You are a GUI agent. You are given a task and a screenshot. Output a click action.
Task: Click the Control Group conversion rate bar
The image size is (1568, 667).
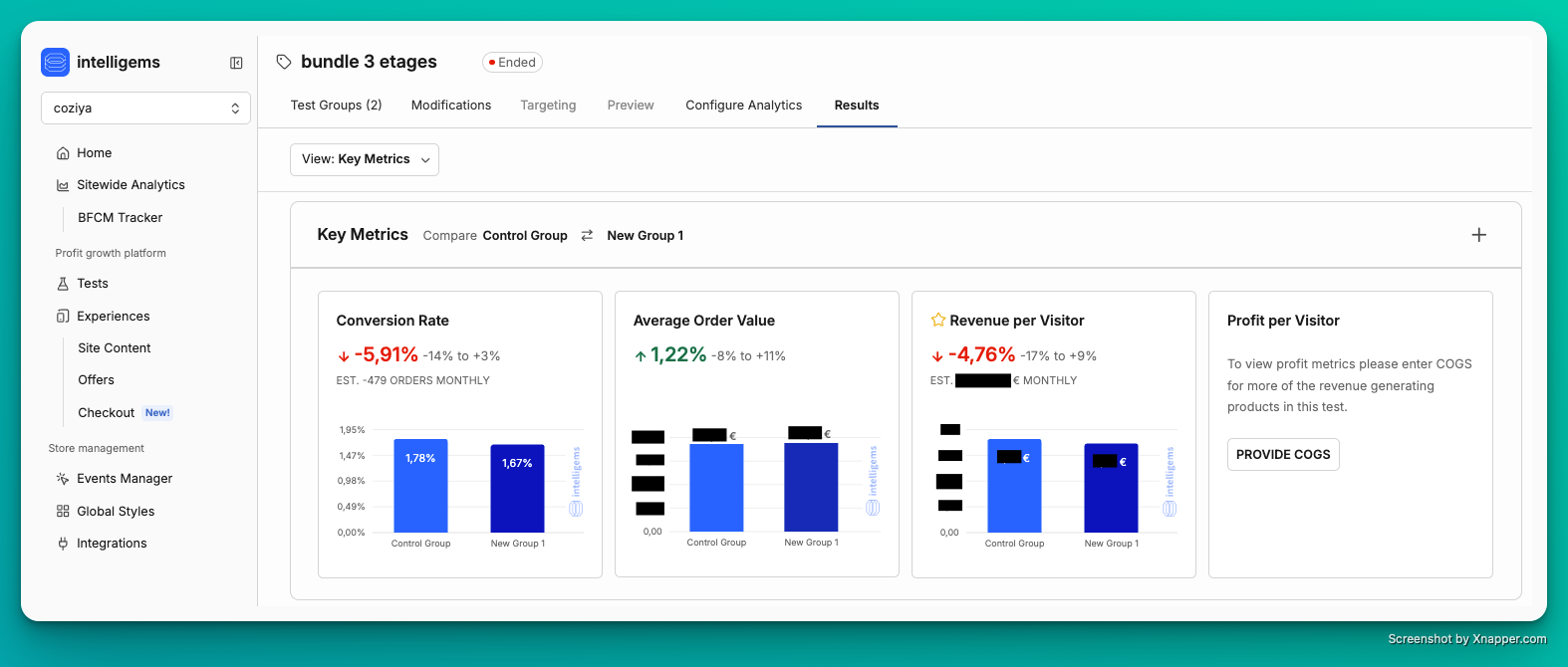click(x=420, y=486)
